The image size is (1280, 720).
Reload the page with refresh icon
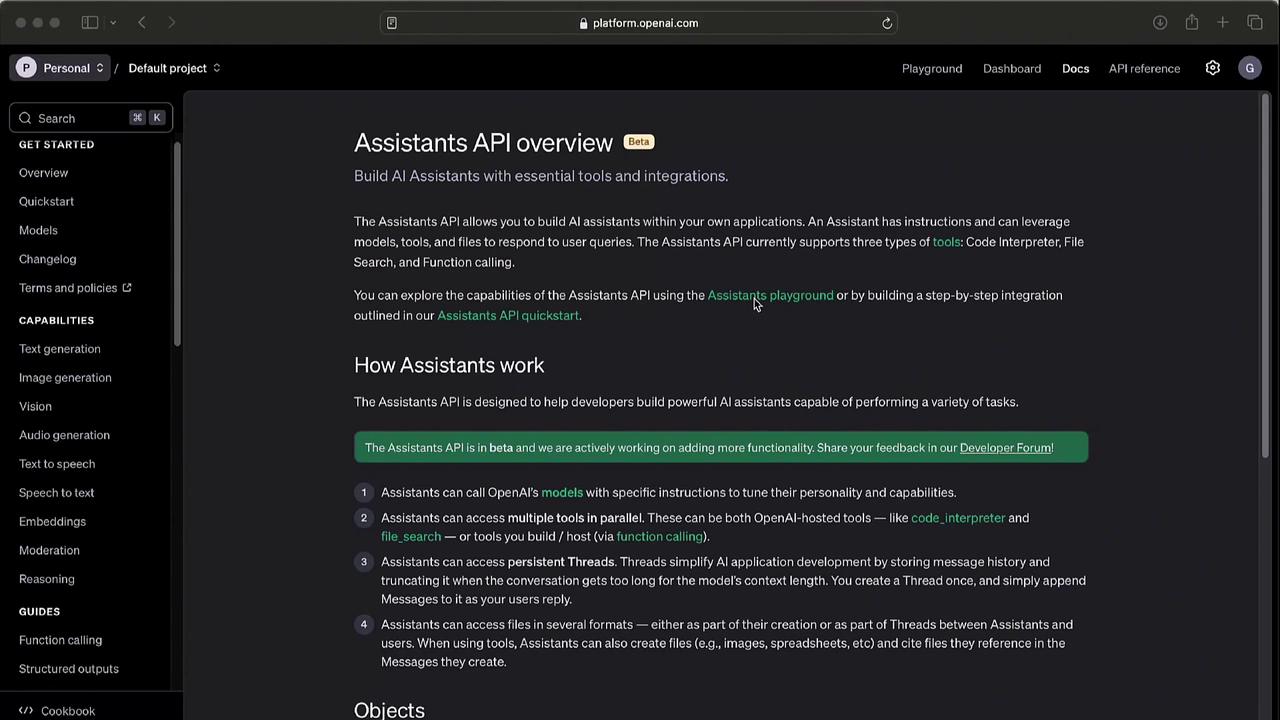click(x=886, y=23)
